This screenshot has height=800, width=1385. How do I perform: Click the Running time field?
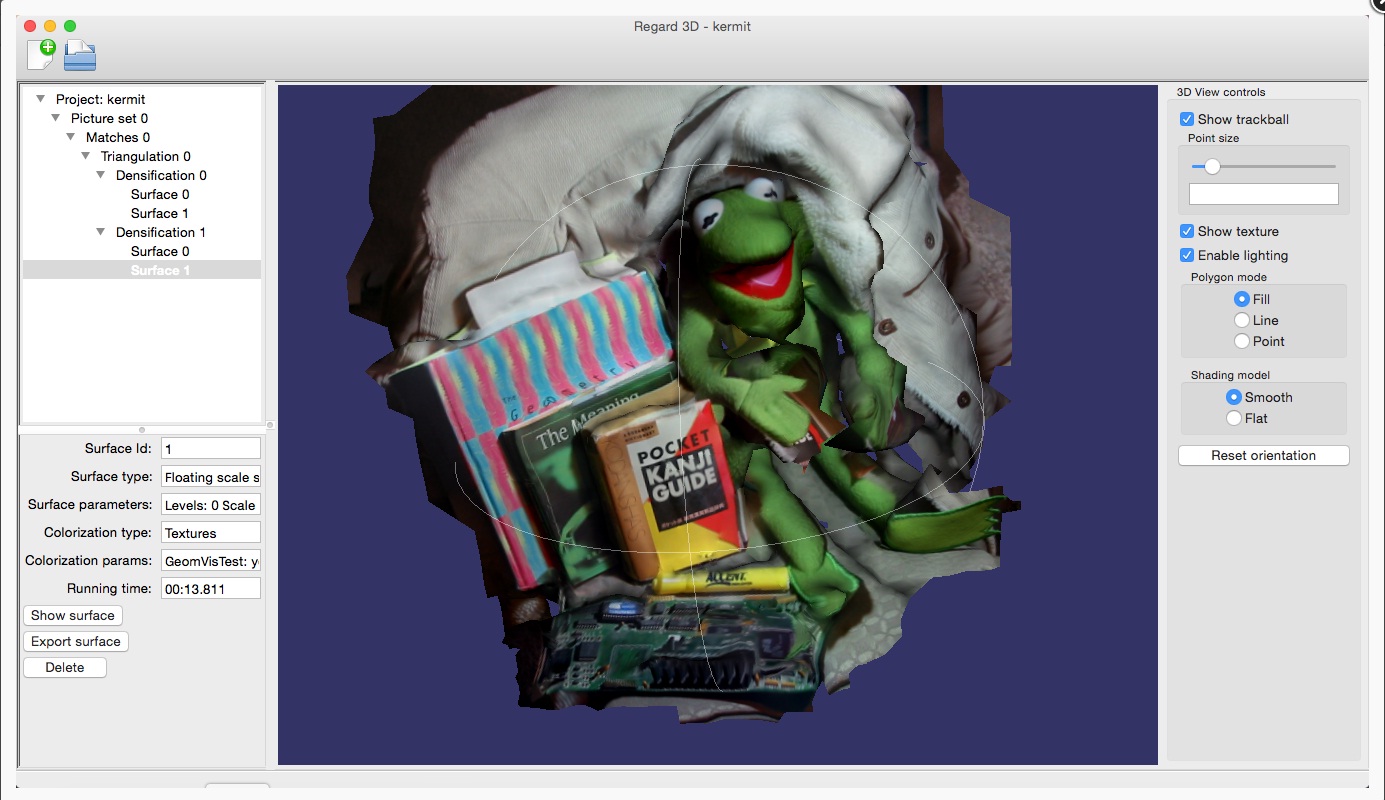(211, 589)
